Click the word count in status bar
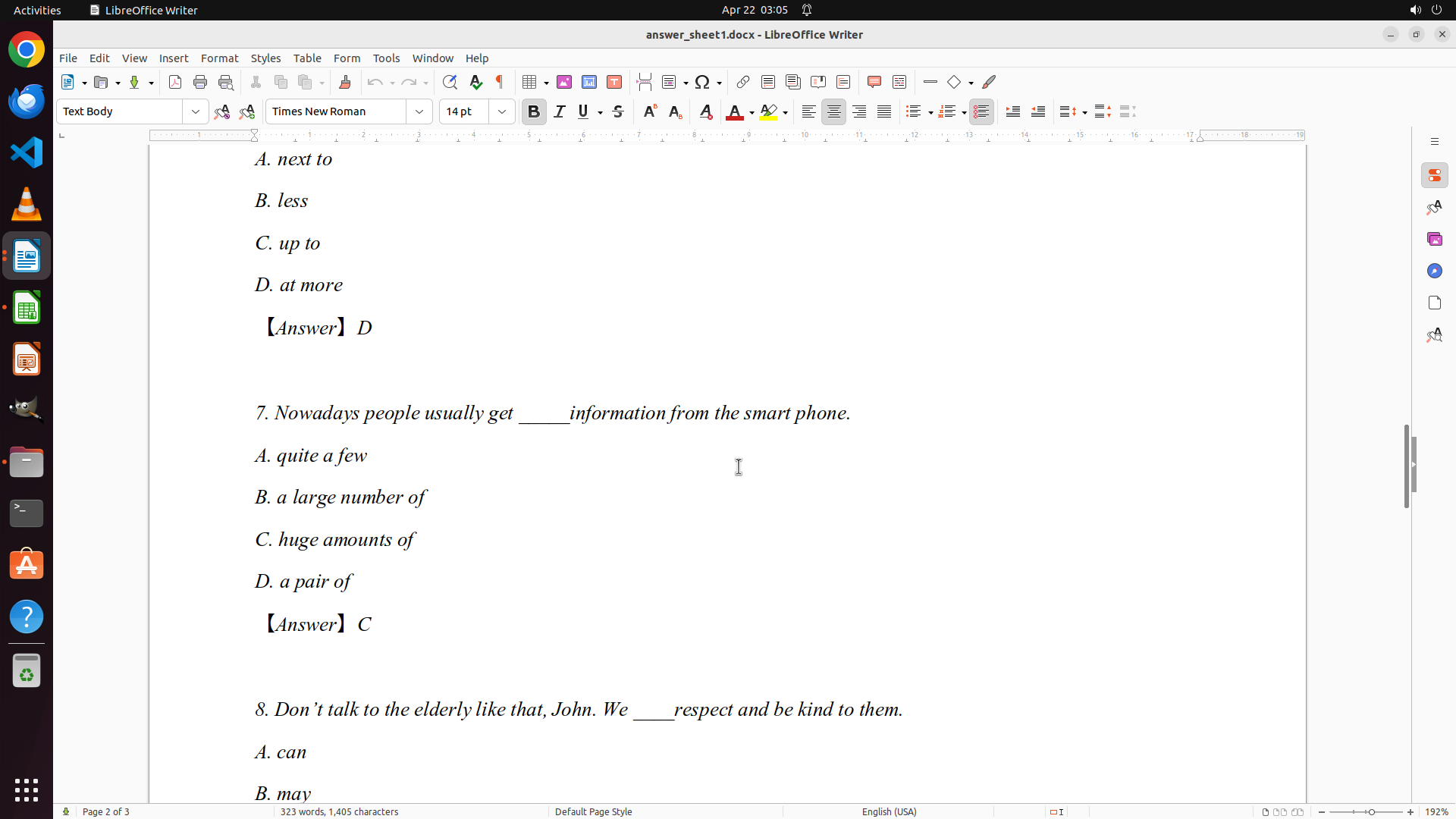The height and width of the screenshot is (819, 1456). pyautogui.click(x=339, y=811)
